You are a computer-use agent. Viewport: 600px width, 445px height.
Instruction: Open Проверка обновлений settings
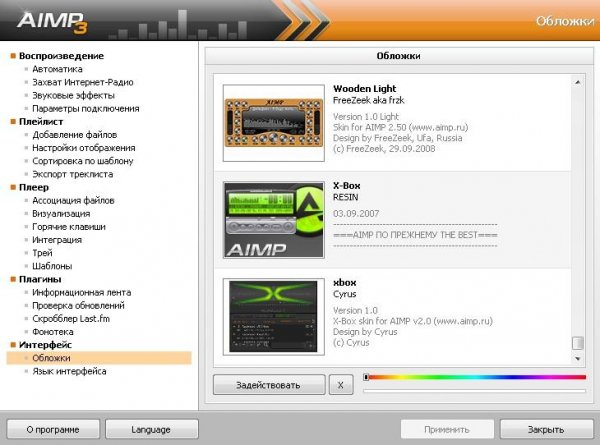78,306
